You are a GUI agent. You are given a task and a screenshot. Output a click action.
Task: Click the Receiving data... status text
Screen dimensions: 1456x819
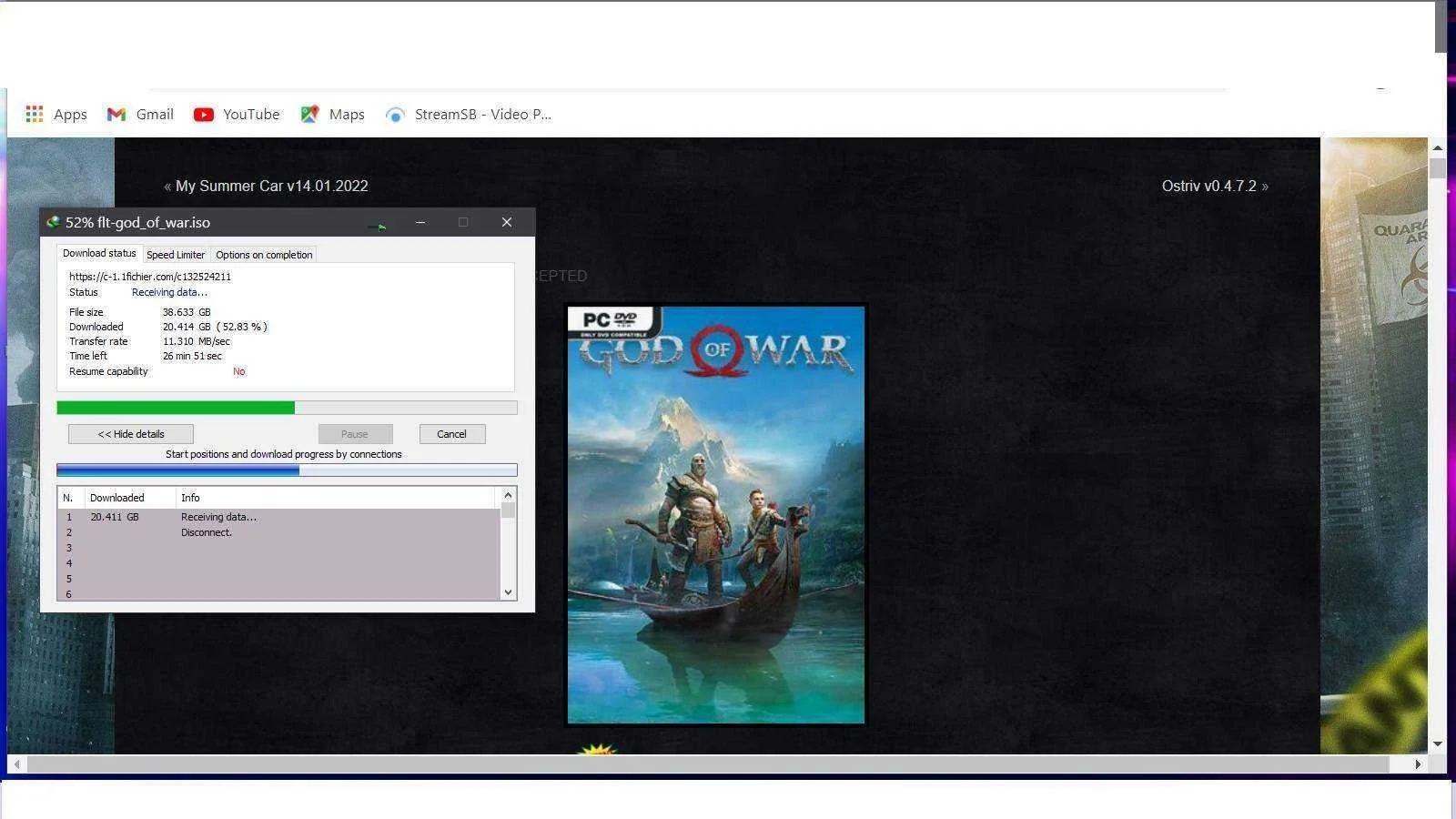[x=169, y=292]
